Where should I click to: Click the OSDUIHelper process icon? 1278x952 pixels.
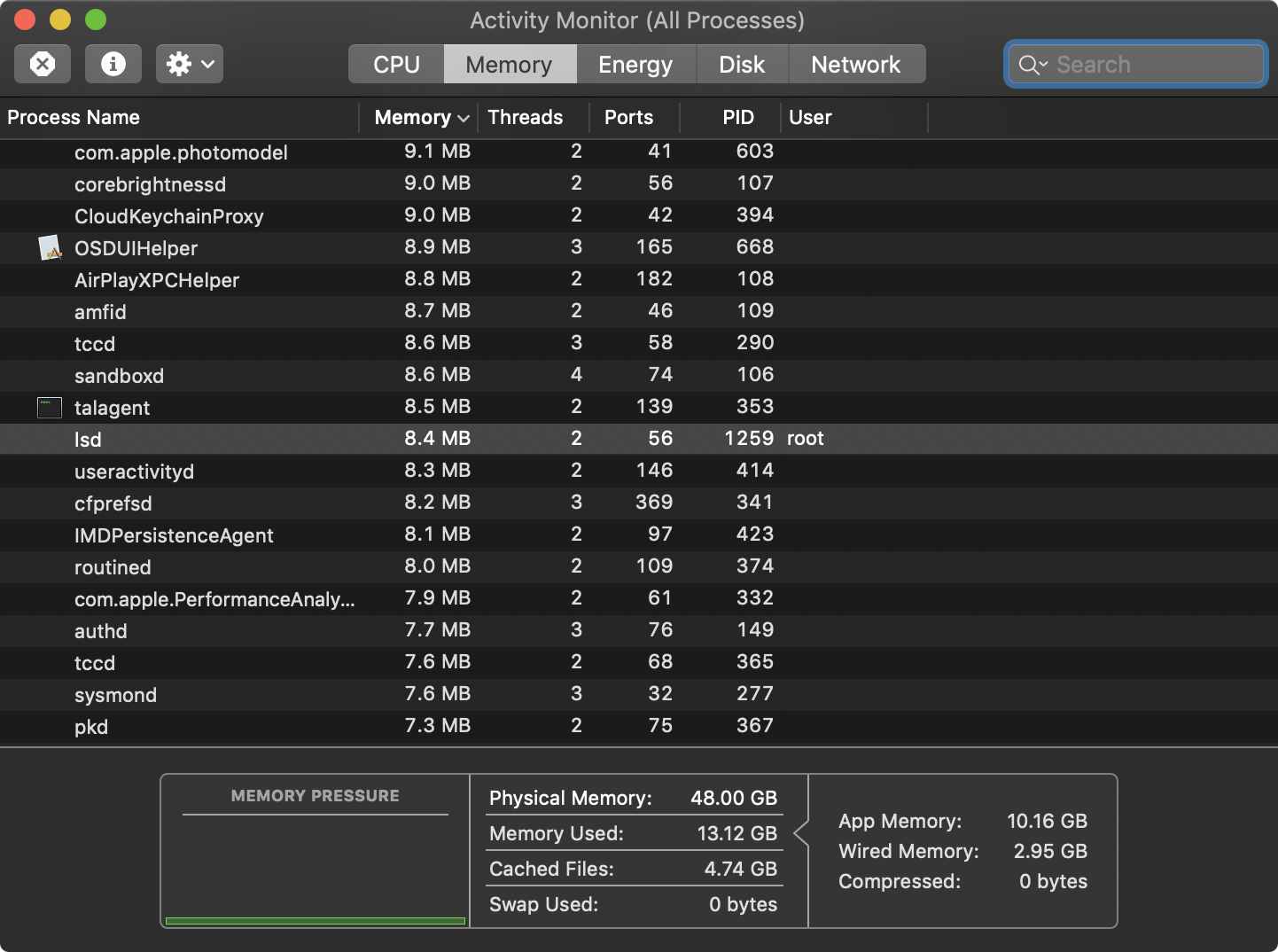pos(51,247)
